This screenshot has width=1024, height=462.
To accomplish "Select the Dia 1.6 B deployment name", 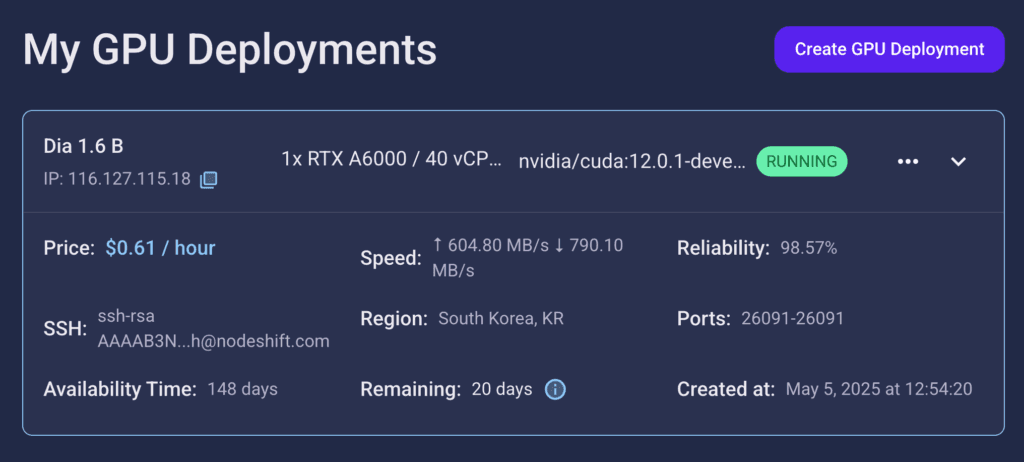I will (x=83, y=146).
